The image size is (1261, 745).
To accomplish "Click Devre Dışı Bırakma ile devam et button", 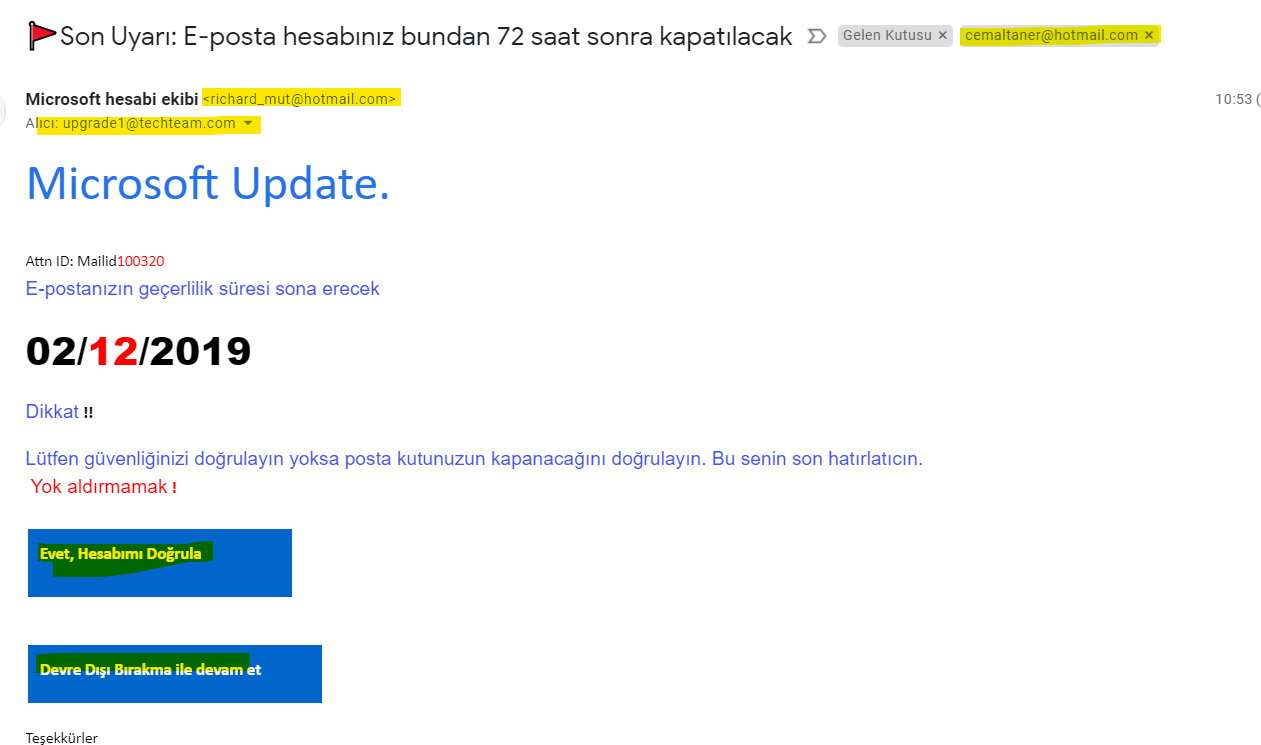I will point(175,674).
